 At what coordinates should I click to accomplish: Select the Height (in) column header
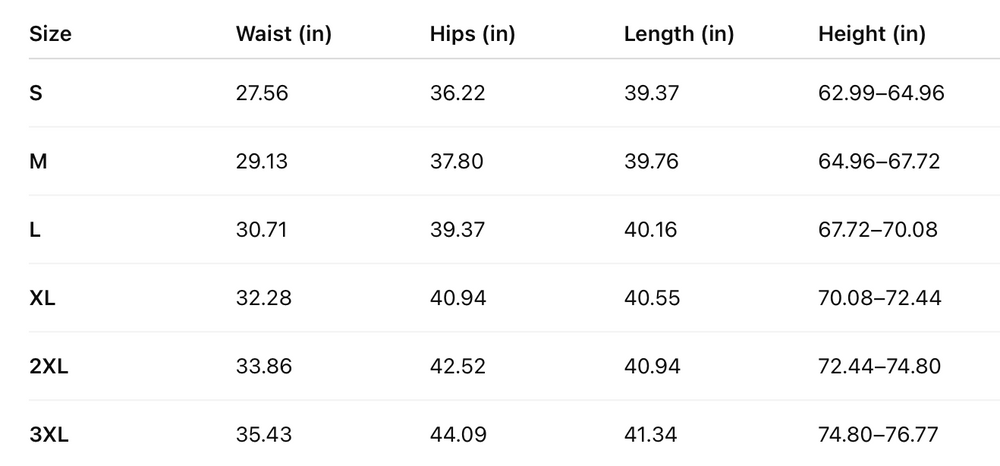tap(872, 34)
